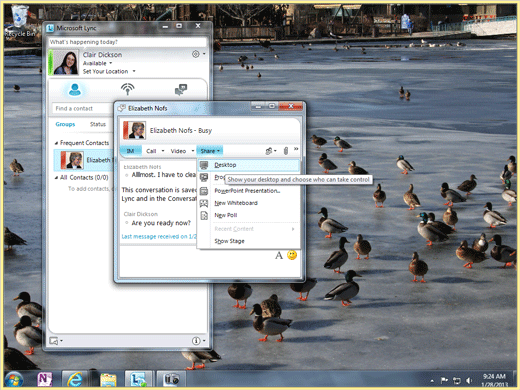520x390 pixels.
Task: Open the Contacts view icon in Lync
Action: pyautogui.click(x=75, y=89)
